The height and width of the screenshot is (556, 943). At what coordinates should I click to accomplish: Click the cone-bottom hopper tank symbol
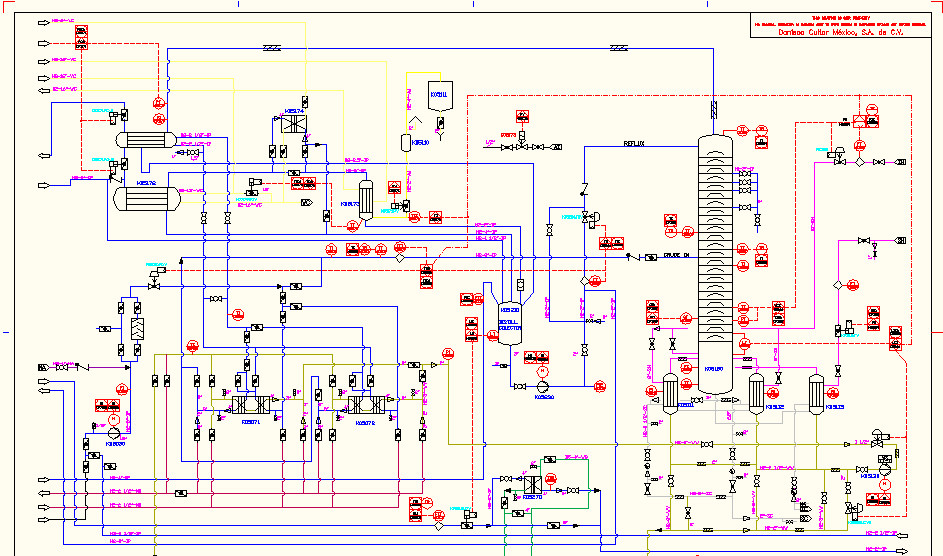pyautogui.click(x=440, y=96)
